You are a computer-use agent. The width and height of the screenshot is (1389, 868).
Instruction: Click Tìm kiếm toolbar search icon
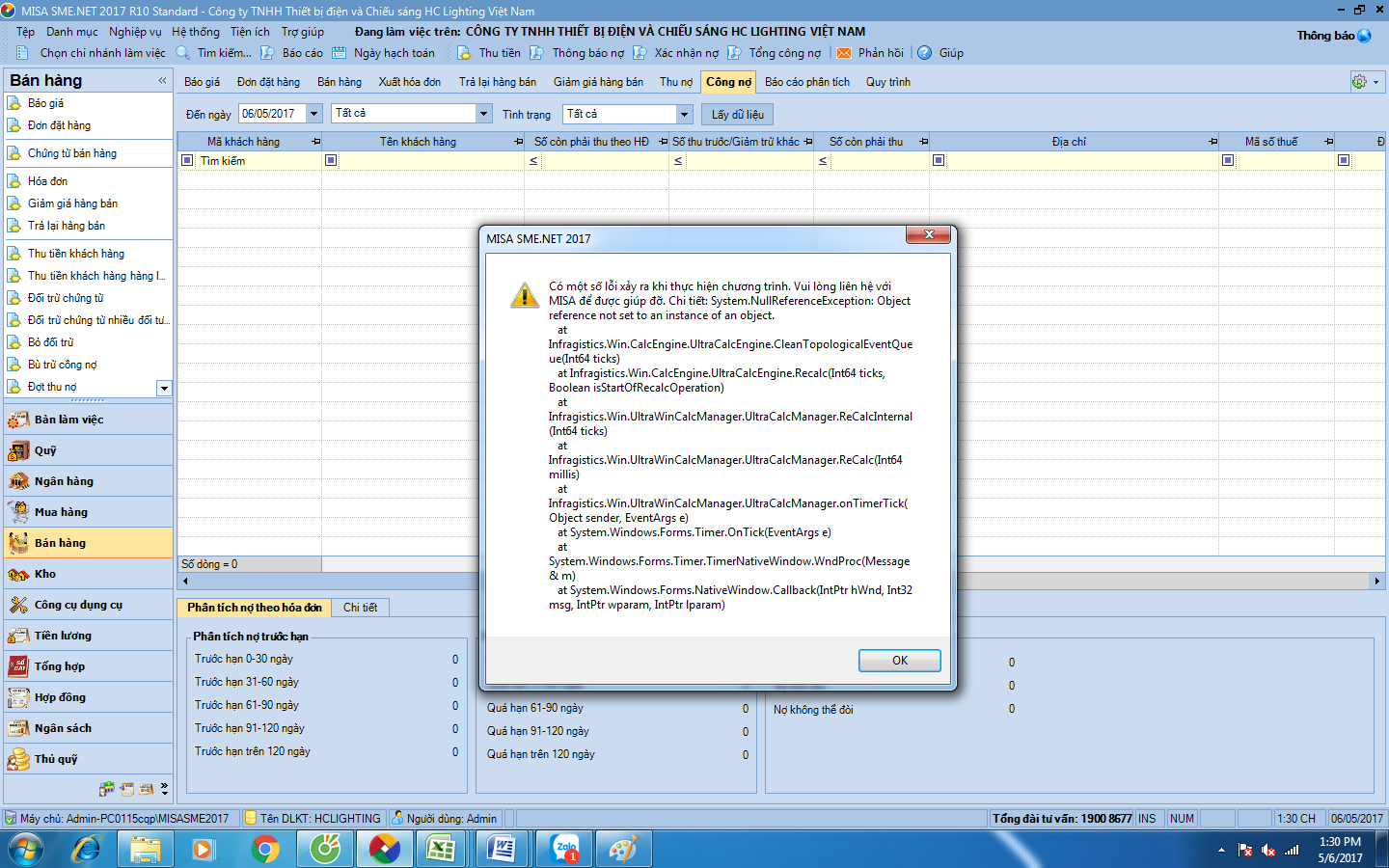[183, 53]
